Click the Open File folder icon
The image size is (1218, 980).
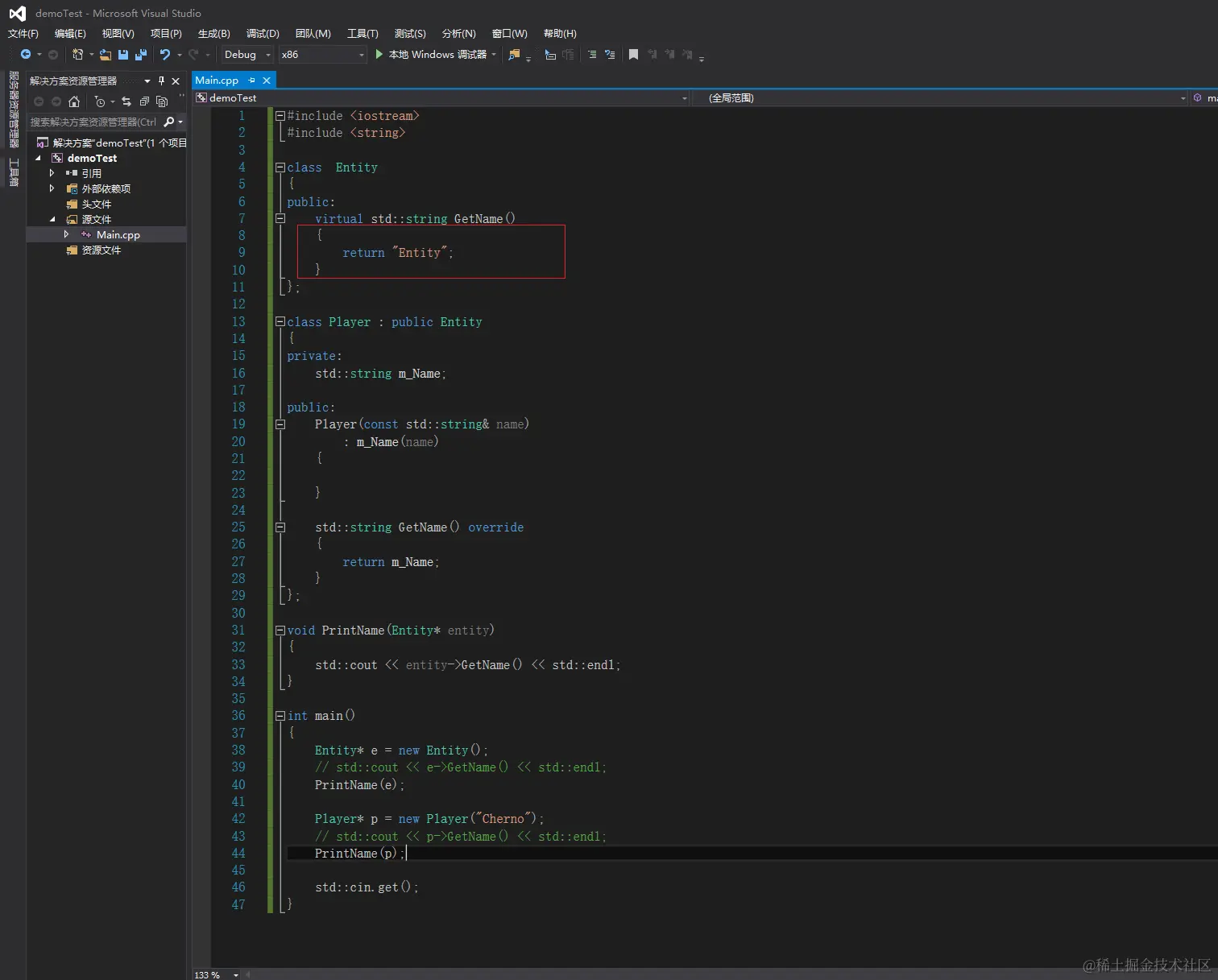pyautogui.click(x=106, y=55)
